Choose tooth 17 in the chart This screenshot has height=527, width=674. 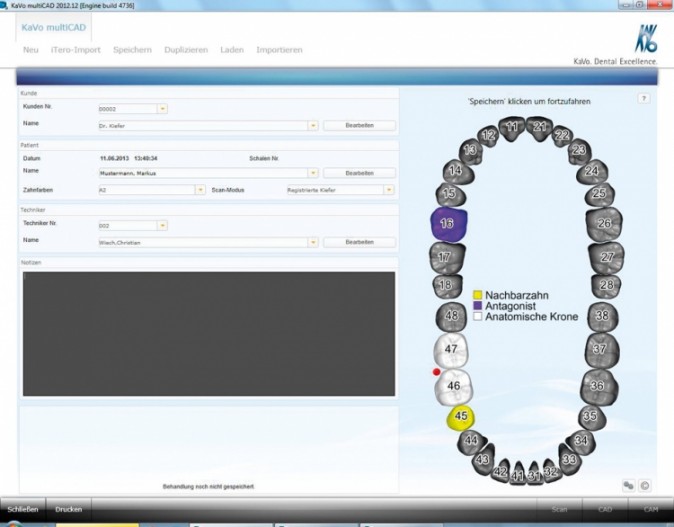click(x=446, y=258)
